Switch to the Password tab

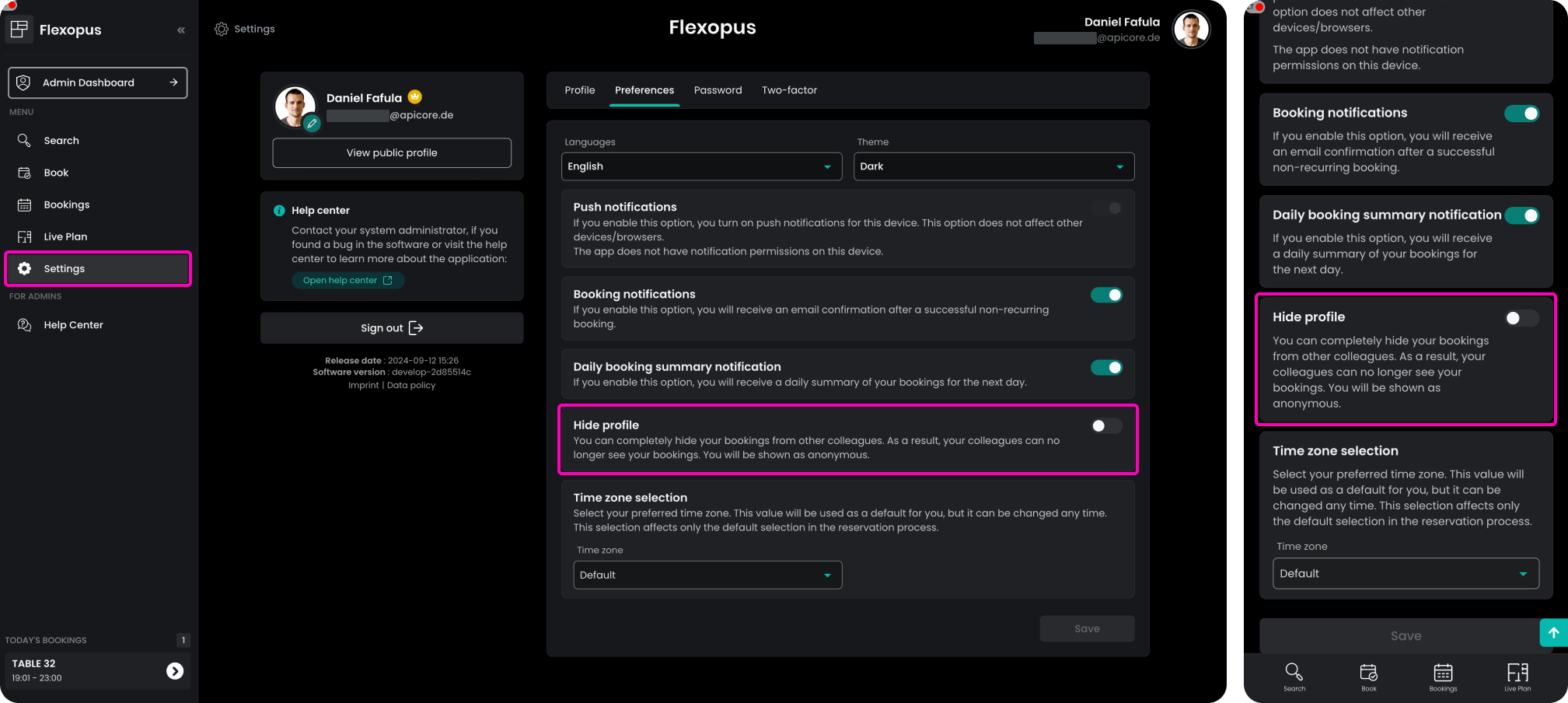[718, 90]
